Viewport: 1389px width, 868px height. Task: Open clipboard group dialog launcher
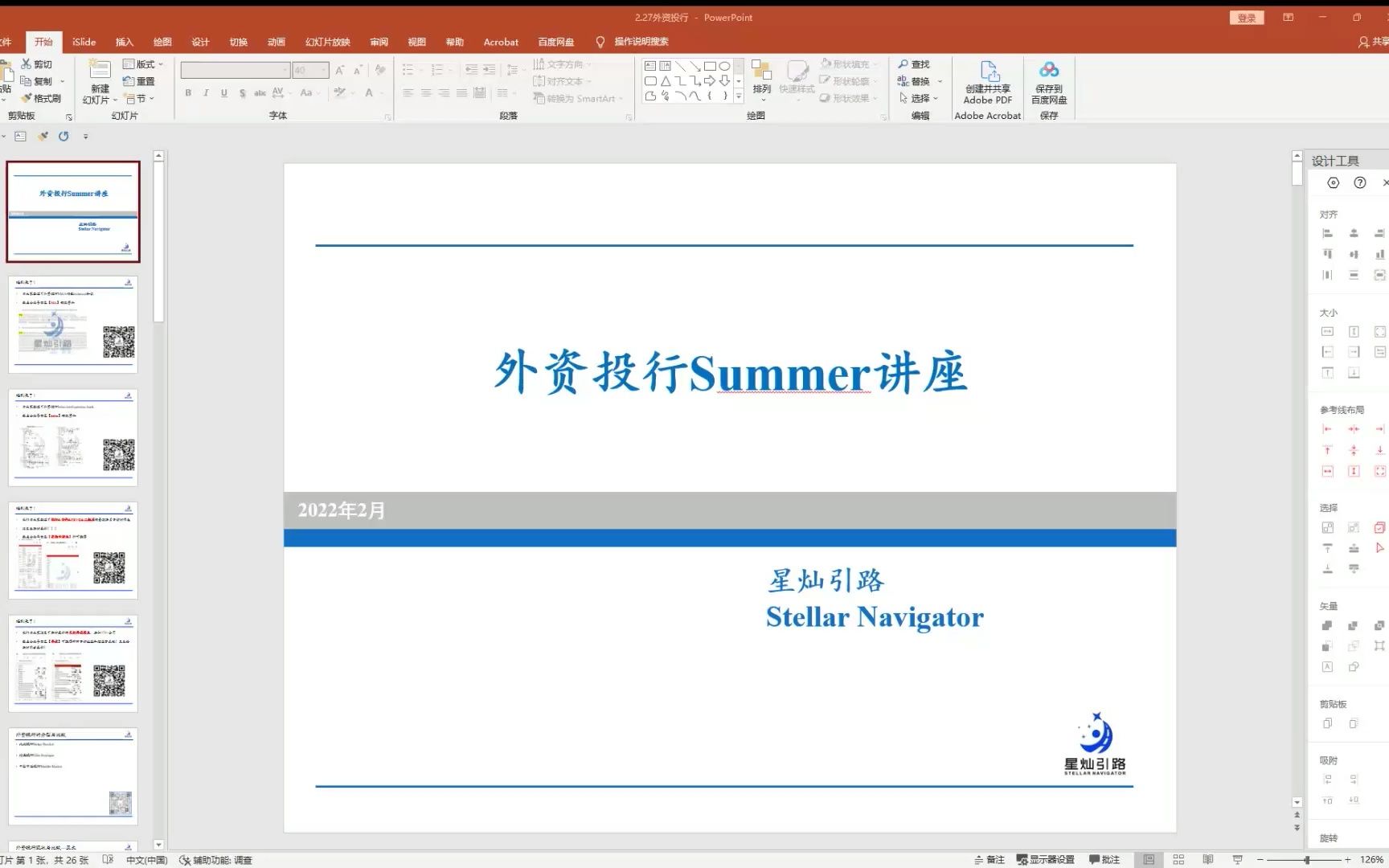point(69,117)
